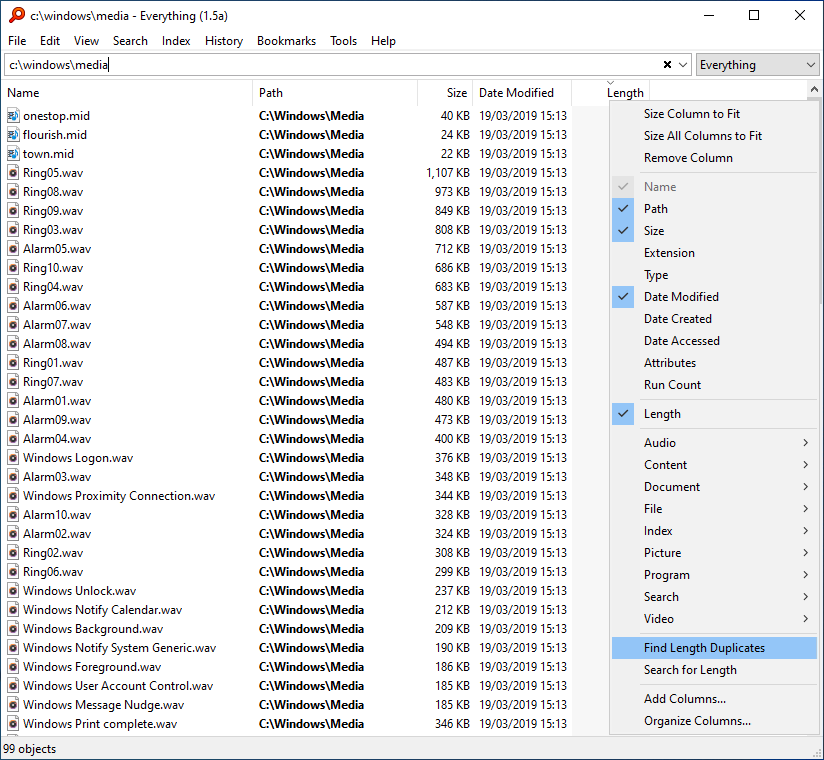Select the Windows Notify Calendar.wav row
824x760 pixels.
click(x=286, y=610)
